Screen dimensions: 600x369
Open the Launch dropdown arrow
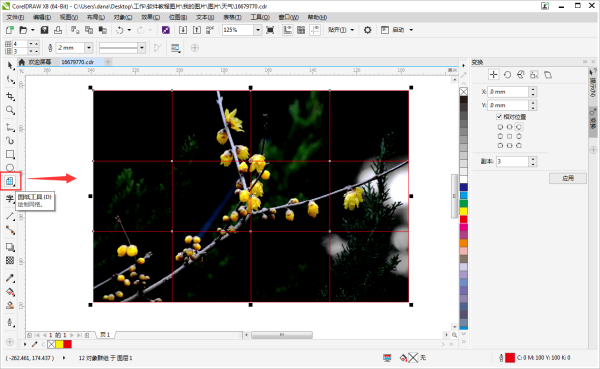pos(411,30)
